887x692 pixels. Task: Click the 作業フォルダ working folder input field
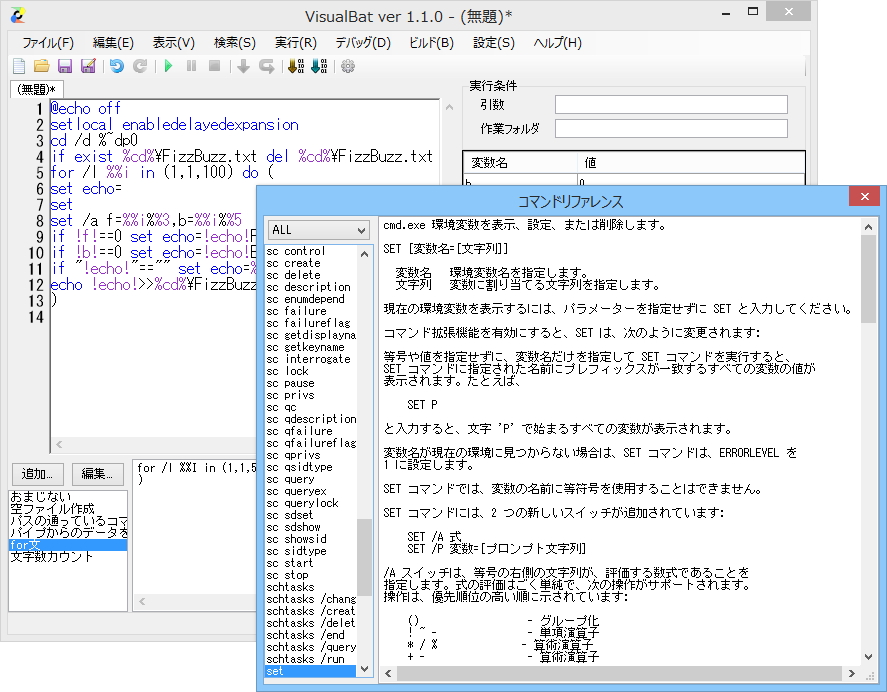point(671,128)
